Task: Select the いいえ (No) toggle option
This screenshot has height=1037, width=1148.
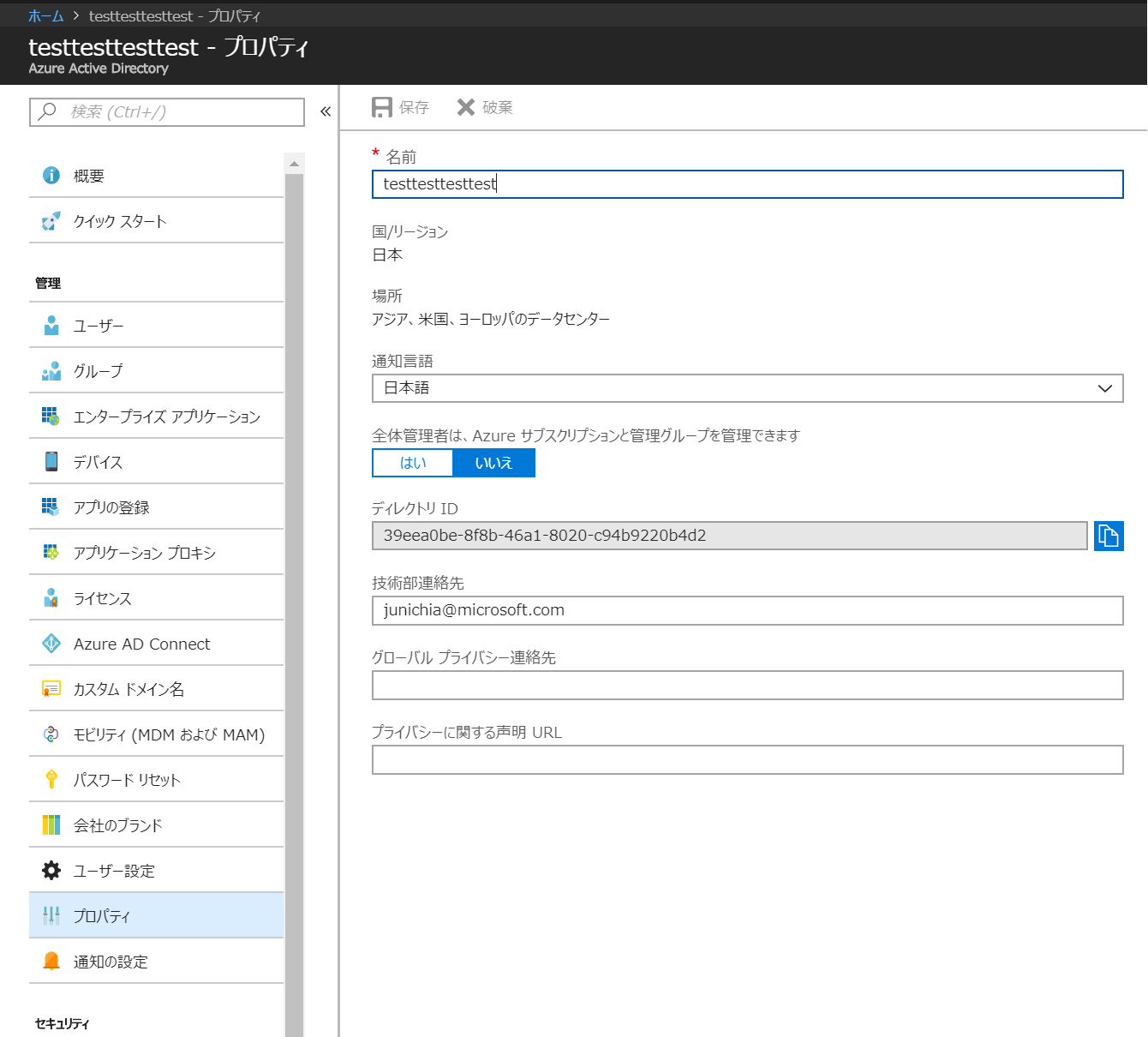Action: pos(493,463)
